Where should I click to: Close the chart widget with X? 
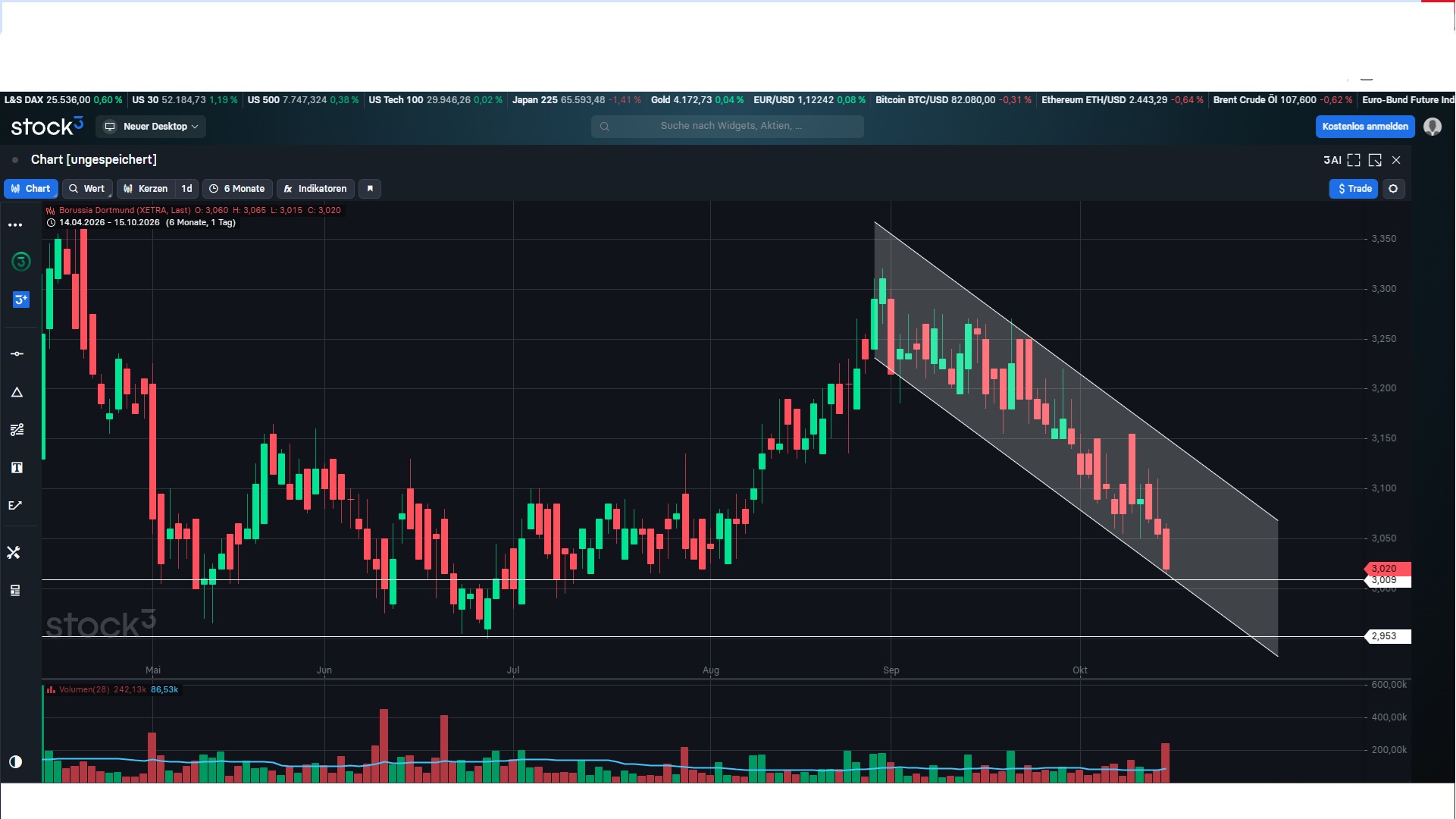click(1396, 160)
